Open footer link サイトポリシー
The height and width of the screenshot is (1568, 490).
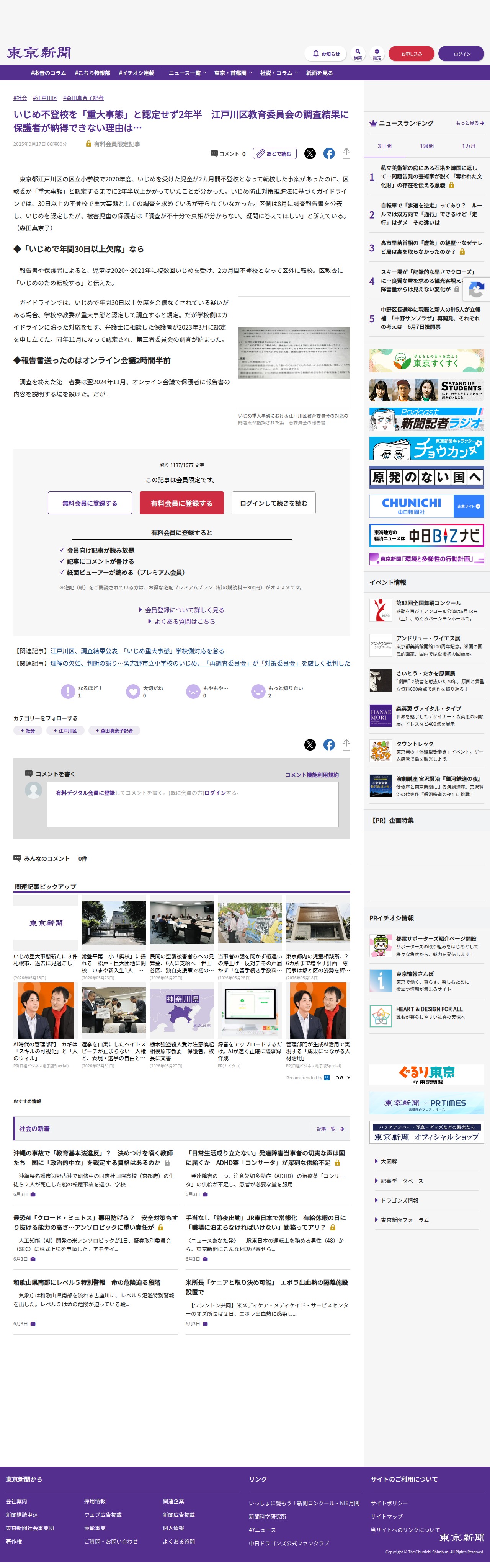389,1503
